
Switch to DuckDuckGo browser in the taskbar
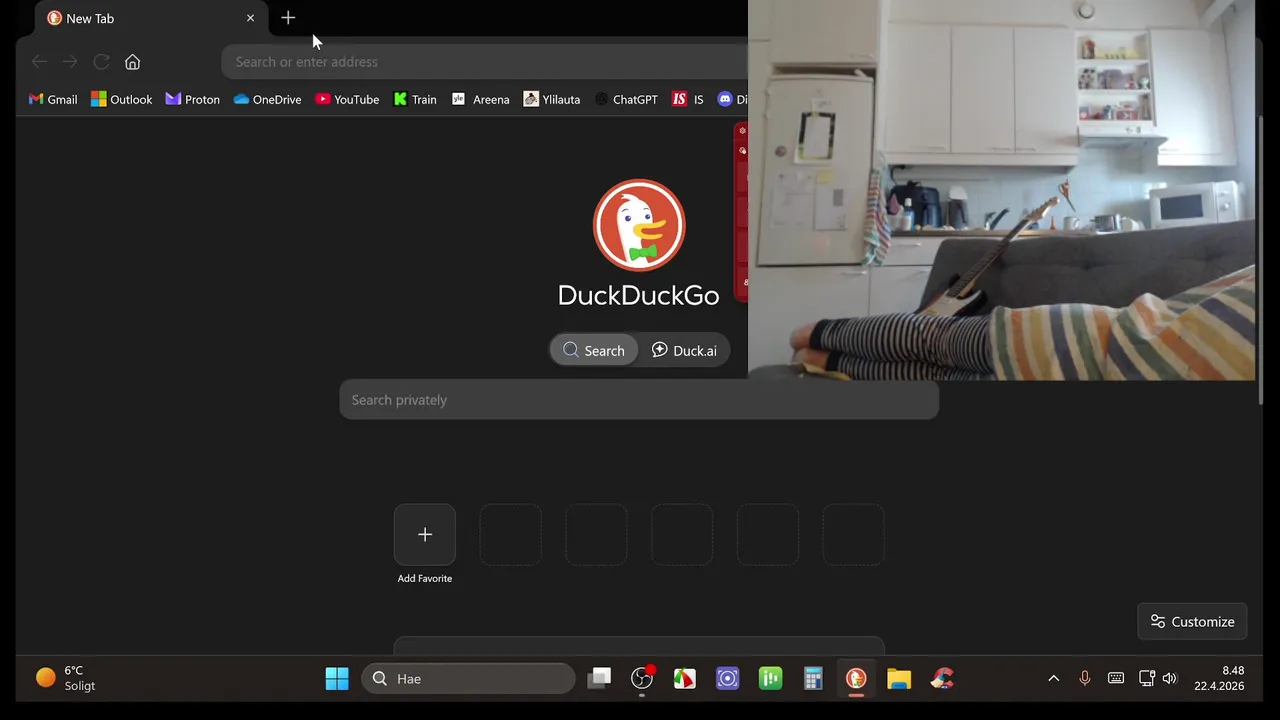pos(856,678)
